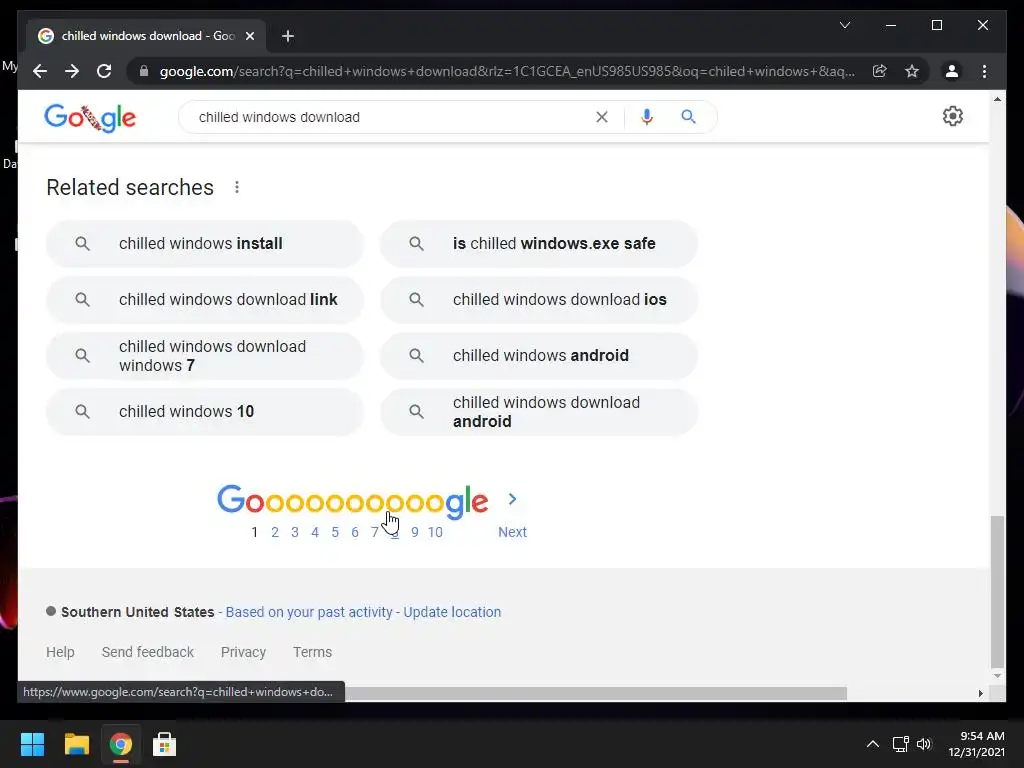Go to results page 5
Image resolution: width=1024 pixels, height=768 pixels.
[x=335, y=532]
